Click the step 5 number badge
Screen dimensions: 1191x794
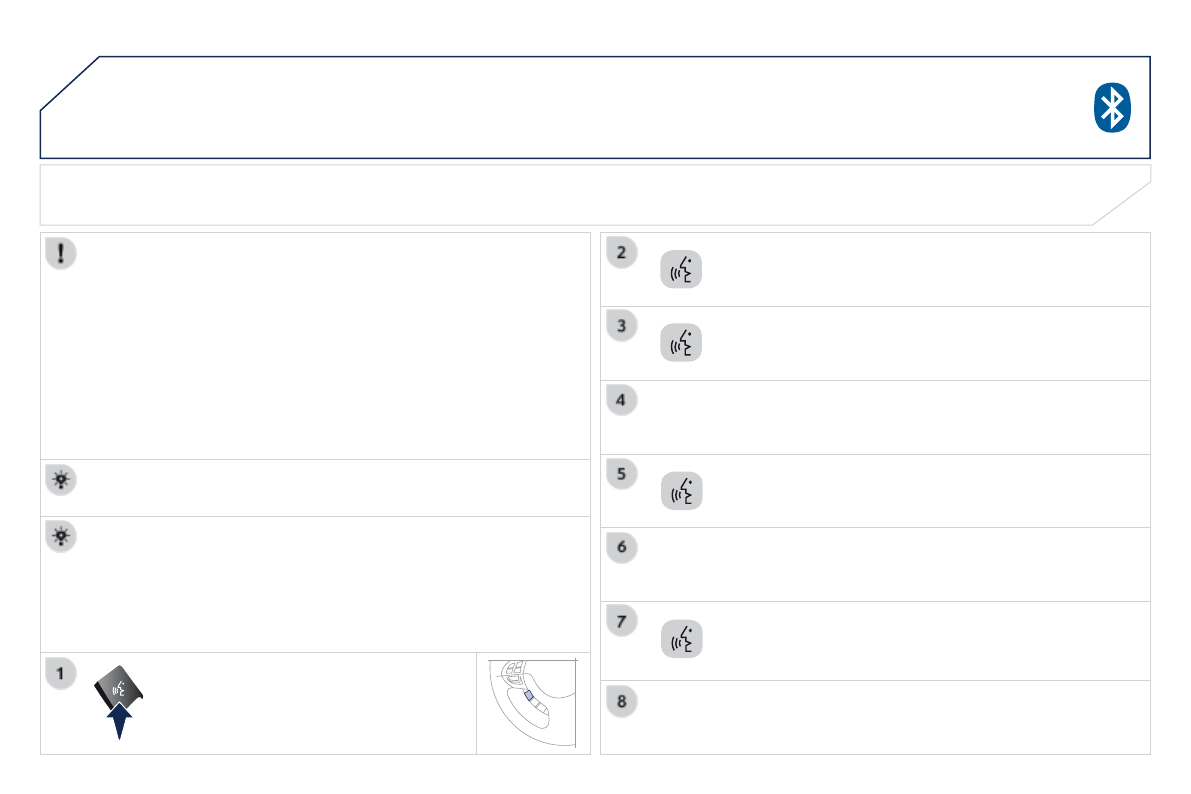(621, 474)
